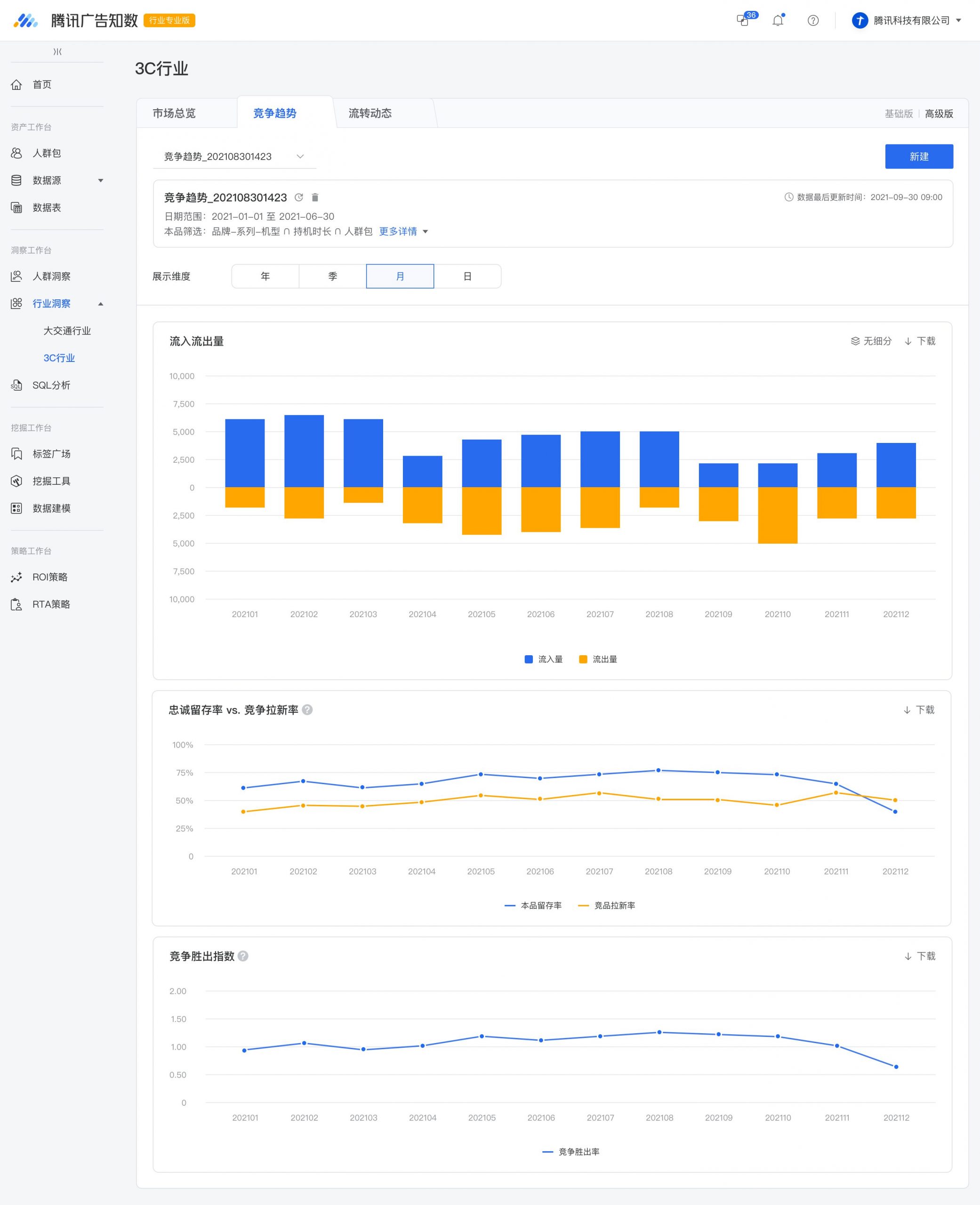Select the 年 display dimension
The image size is (980, 1205).
[x=265, y=277]
